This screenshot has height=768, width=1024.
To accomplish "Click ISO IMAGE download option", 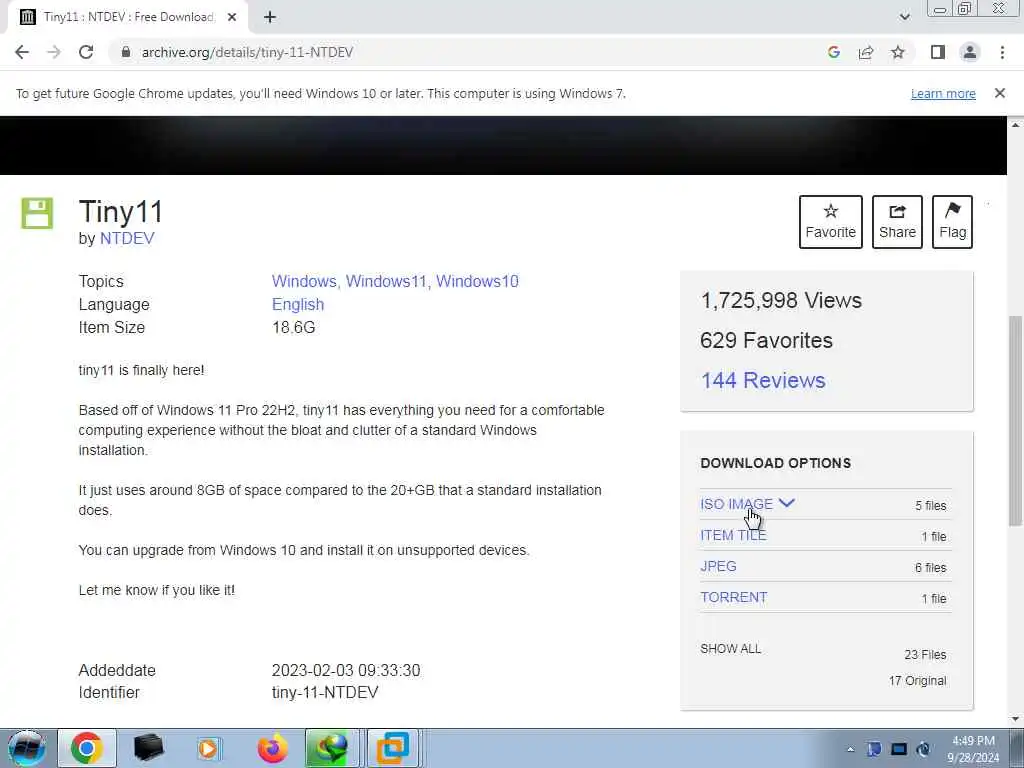I will (736, 504).
